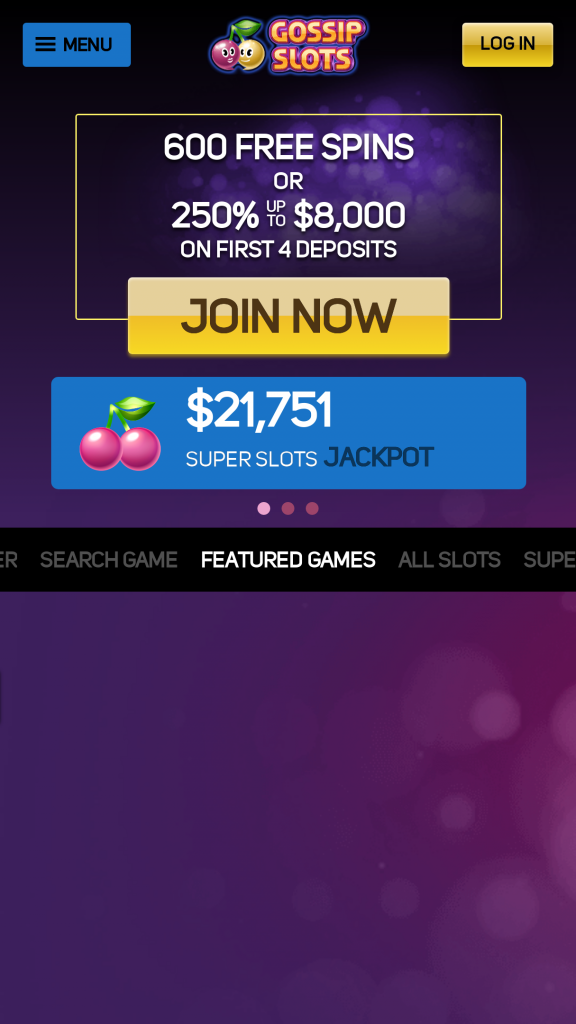Log in with the yellow LOG IN button
Viewport: 576px width, 1024px height.
coord(507,44)
